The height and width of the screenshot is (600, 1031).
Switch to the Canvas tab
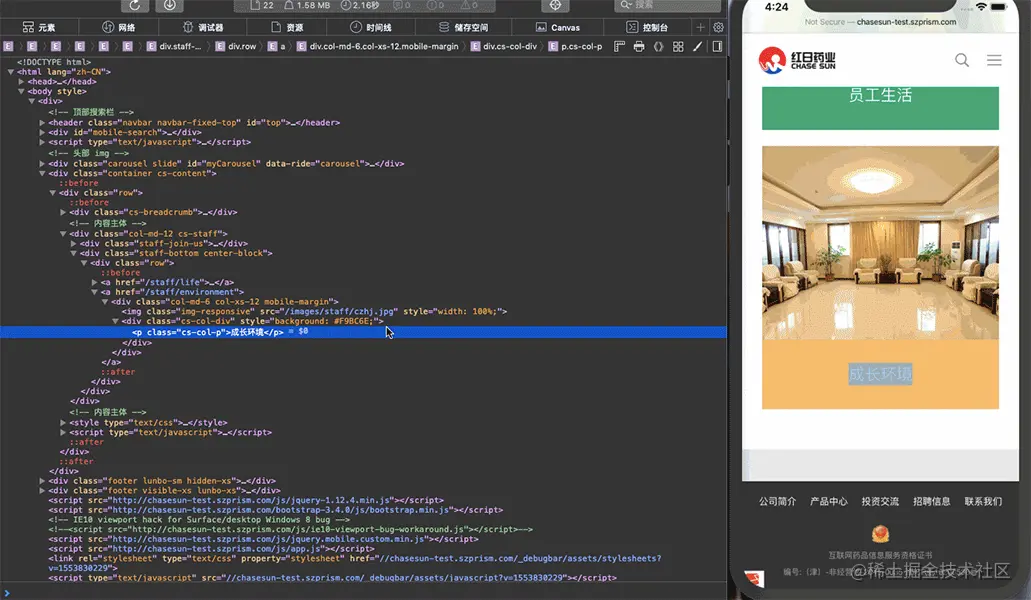pyautogui.click(x=558, y=27)
